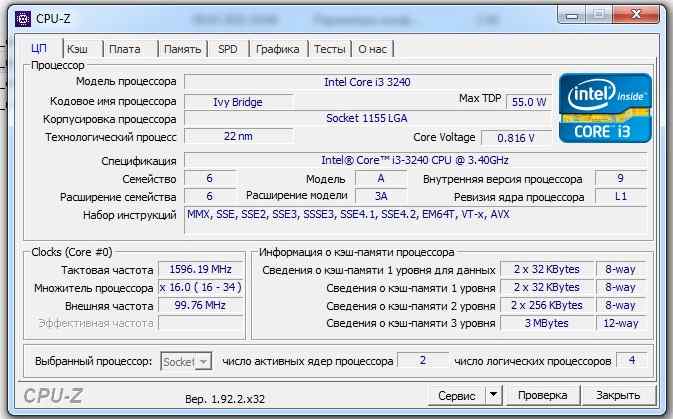Click the instruction set list MMX, SSE

point(415,220)
